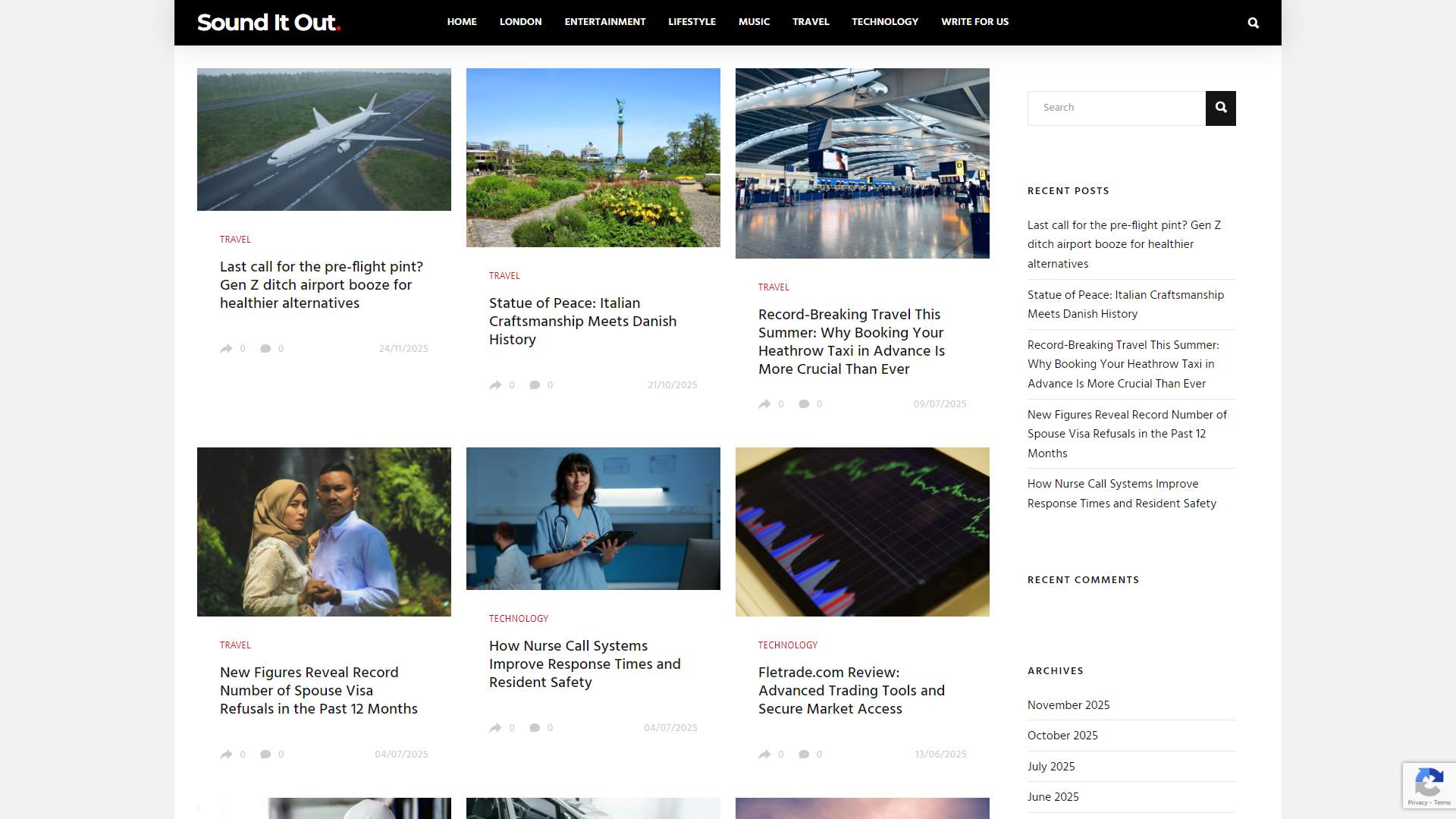The width and height of the screenshot is (1456, 819).
Task: Click the comment icon on the Nurse Call Systems post
Action: pos(536,727)
